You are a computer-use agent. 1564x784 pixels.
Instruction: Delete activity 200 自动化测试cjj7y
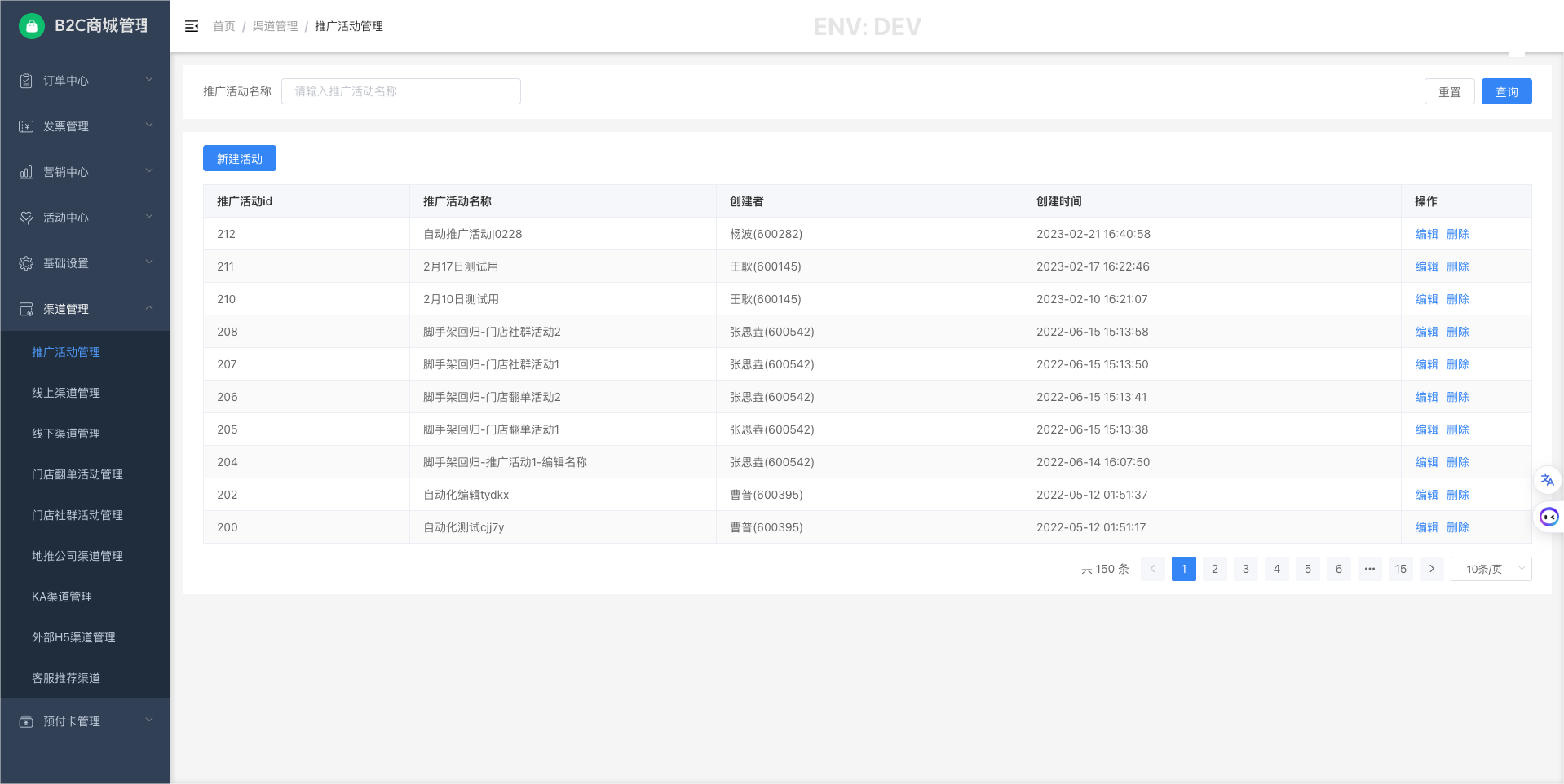[1458, 527]
